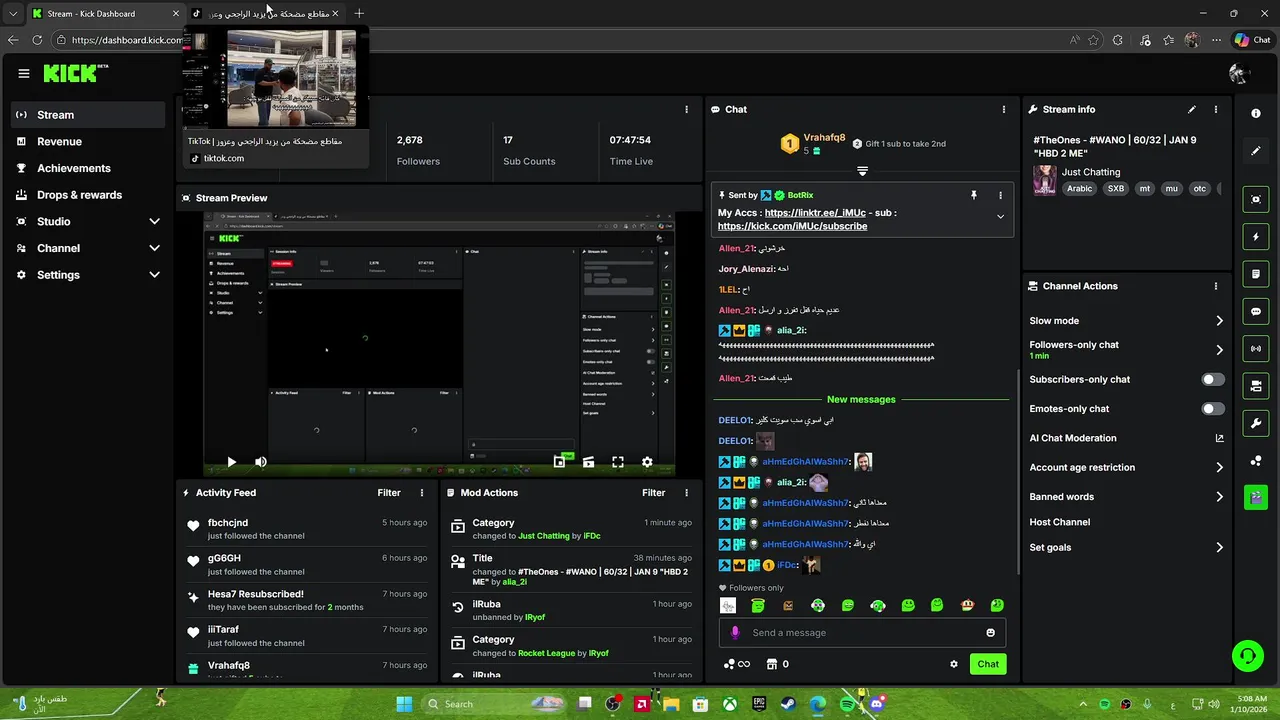Open Stream info three-dot menu
Image resolution: width=1280 pixels, height=720 pixels.
[x=1216, y=109]
